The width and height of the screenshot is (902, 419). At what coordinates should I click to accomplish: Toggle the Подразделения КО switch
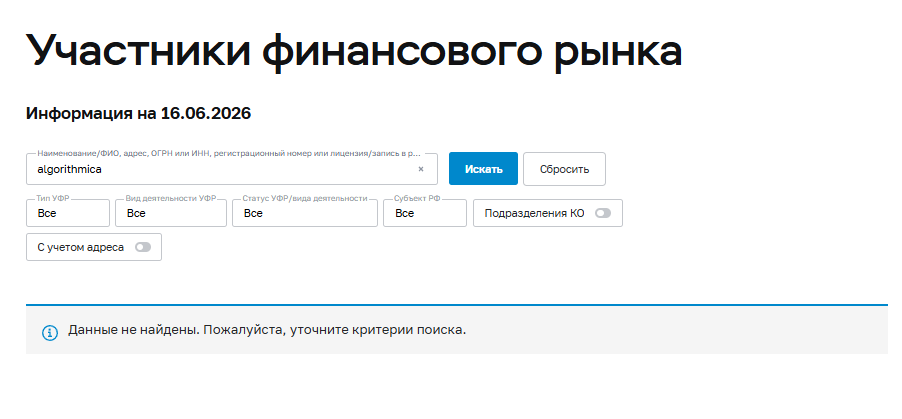pyautogui.click(x=603, y=214)
